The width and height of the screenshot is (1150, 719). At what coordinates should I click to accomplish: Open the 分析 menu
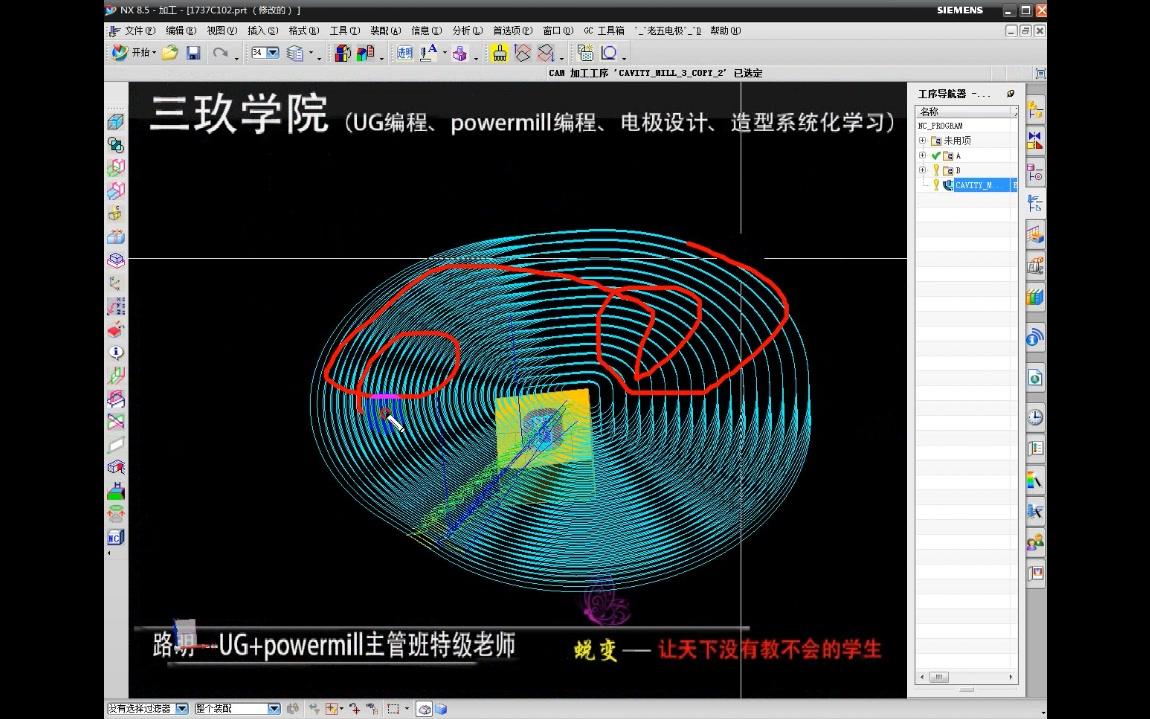pos(466,31)
